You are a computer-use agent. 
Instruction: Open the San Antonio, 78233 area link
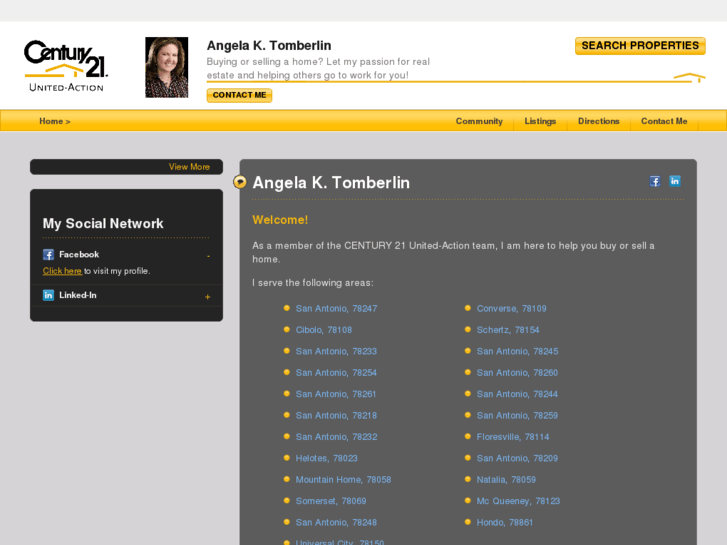coord(336,351)
